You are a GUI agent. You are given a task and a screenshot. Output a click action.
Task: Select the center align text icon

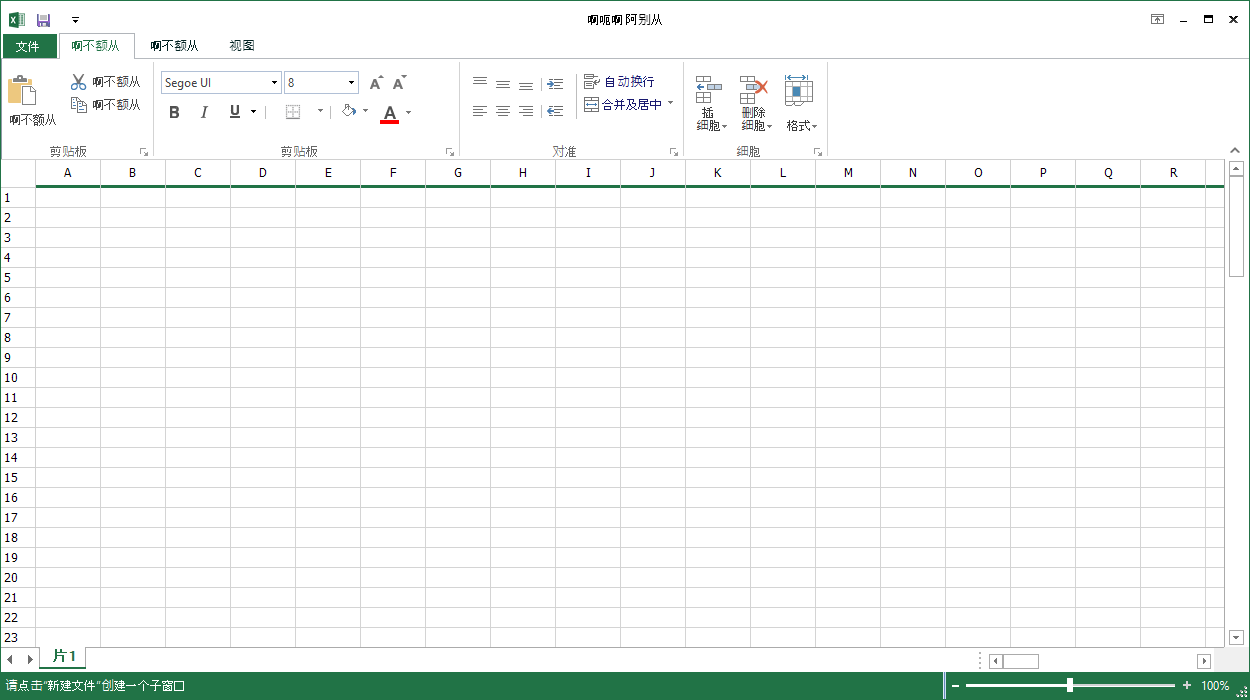click(503, 111)
